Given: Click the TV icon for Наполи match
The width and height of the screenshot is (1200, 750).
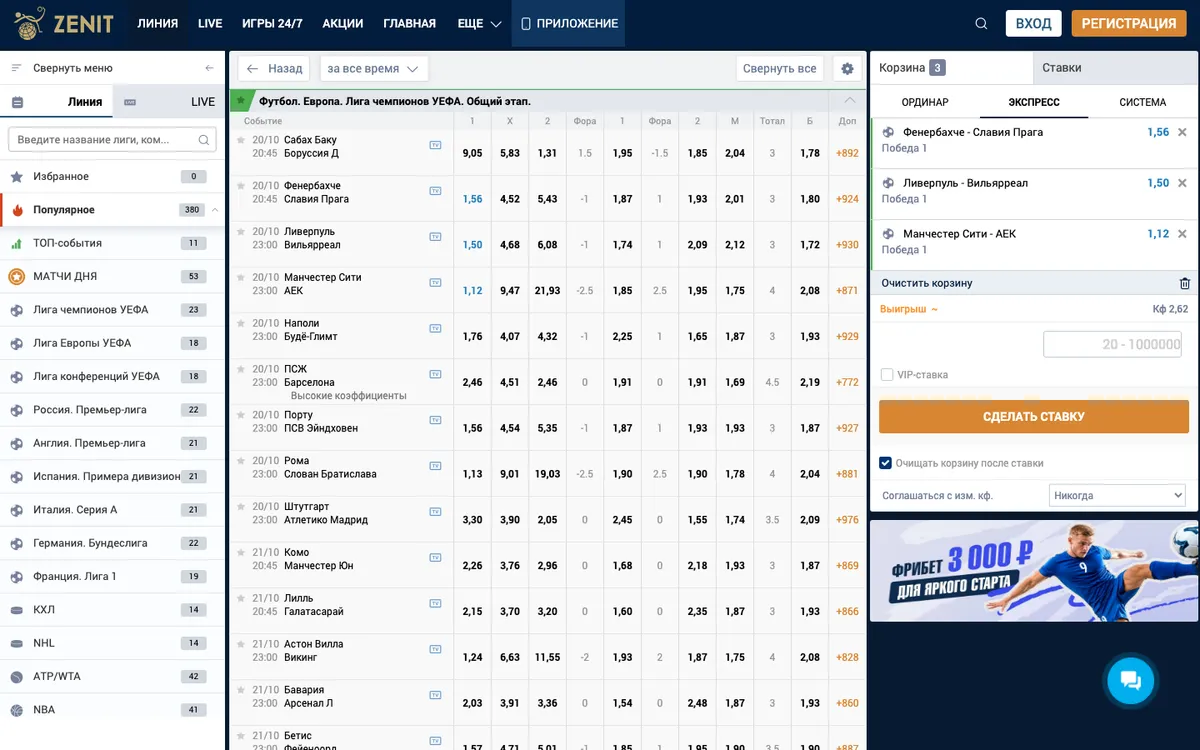Looking at the screenshot, I should click(435, 328).
